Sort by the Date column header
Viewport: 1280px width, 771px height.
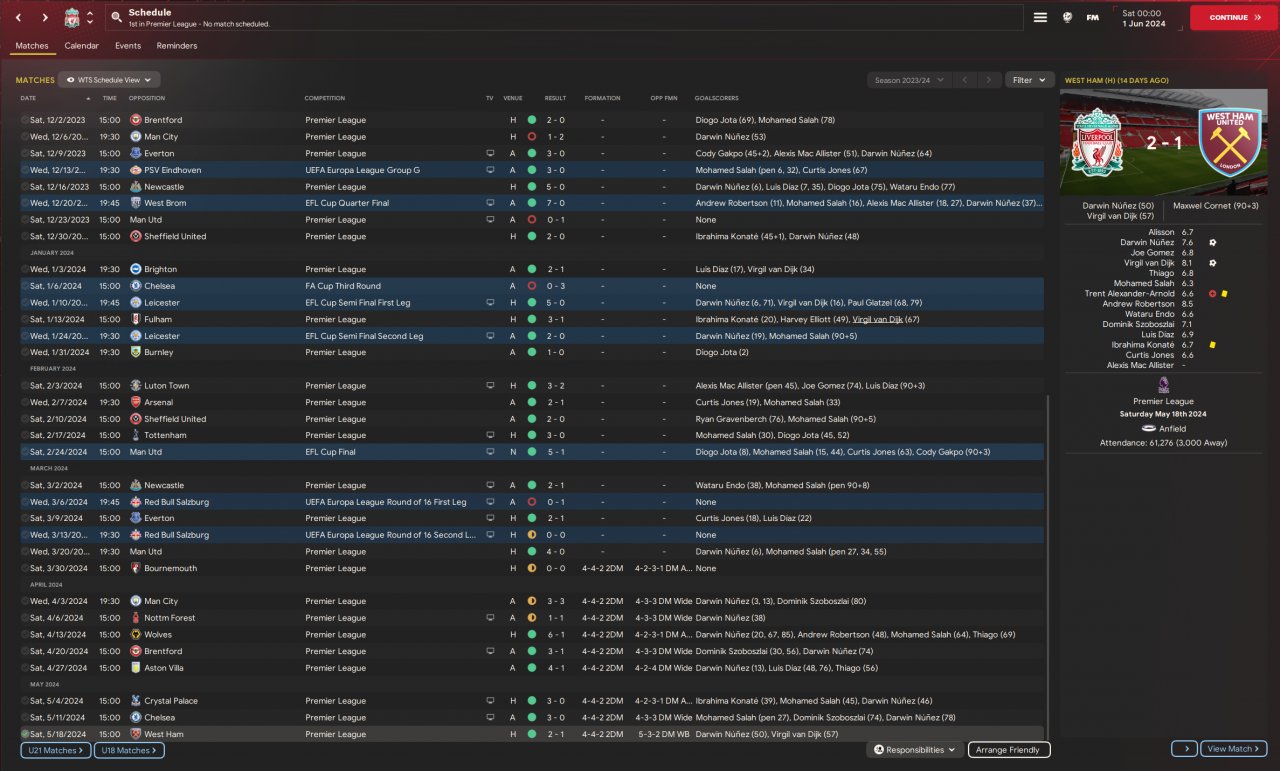pos(28,98)
